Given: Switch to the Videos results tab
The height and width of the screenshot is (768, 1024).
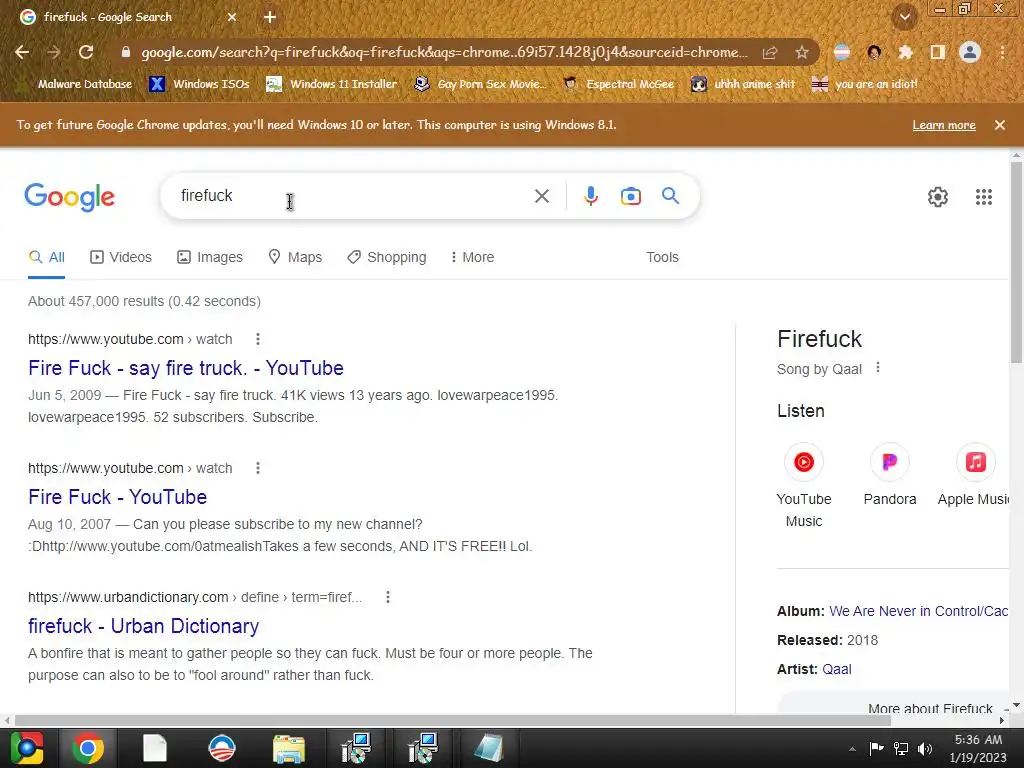Looking at the screenshot, I should pyautogui.click(x=121, y=257).
